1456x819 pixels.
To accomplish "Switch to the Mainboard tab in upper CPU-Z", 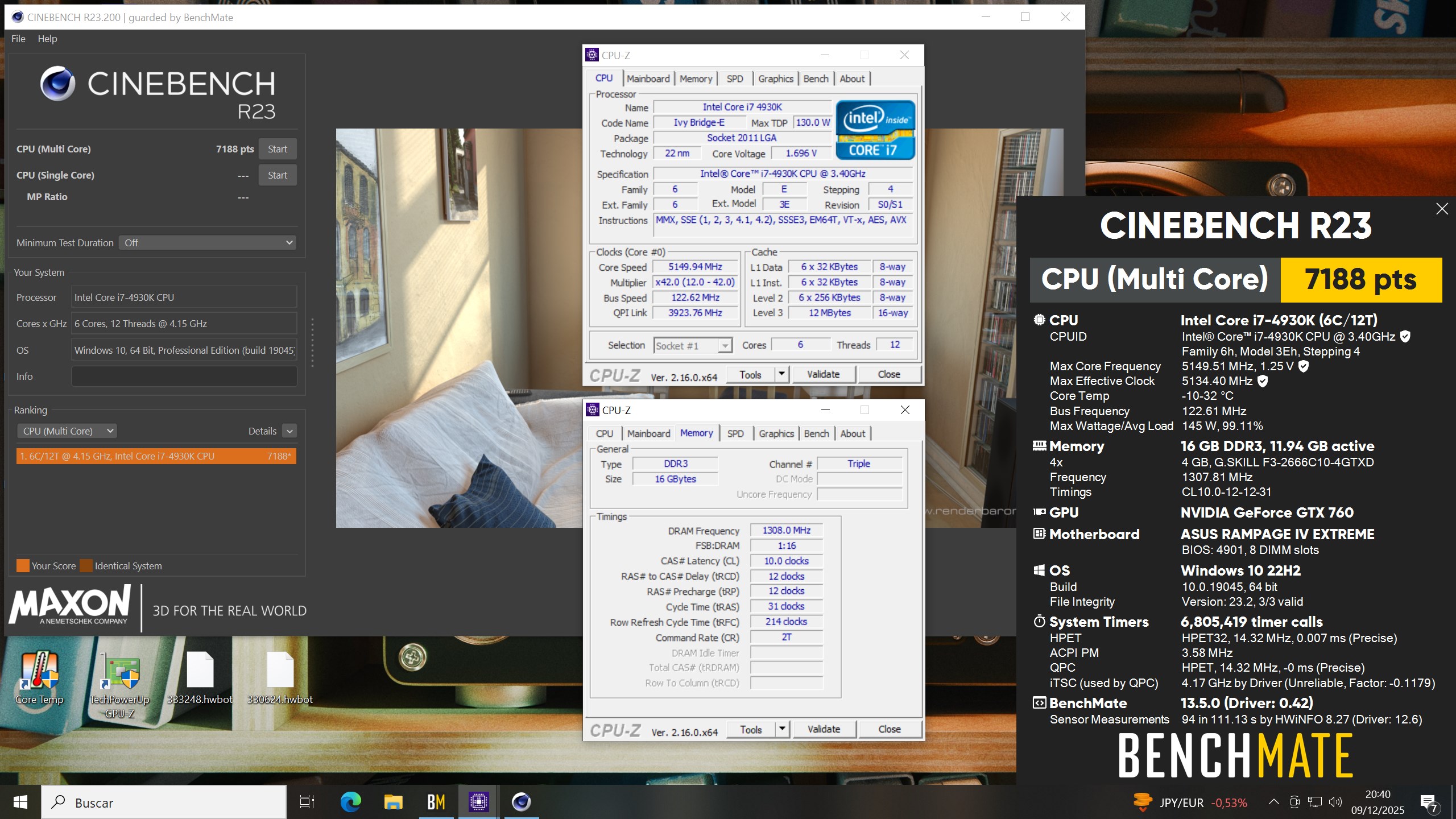I will [x=648, y=79].
